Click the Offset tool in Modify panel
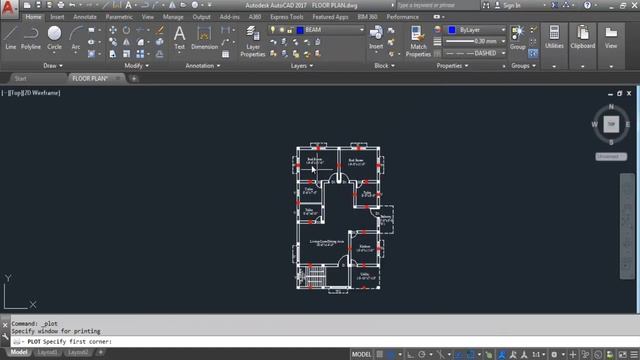 pos(160,54)
